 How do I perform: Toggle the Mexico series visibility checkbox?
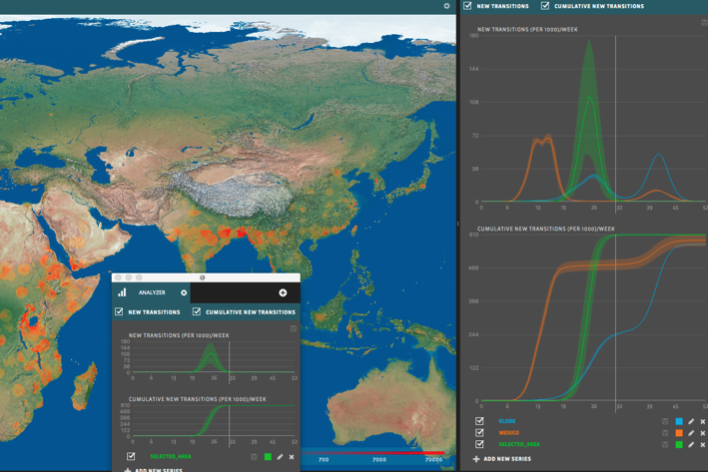pyautogui.click(x=478, y=433)
